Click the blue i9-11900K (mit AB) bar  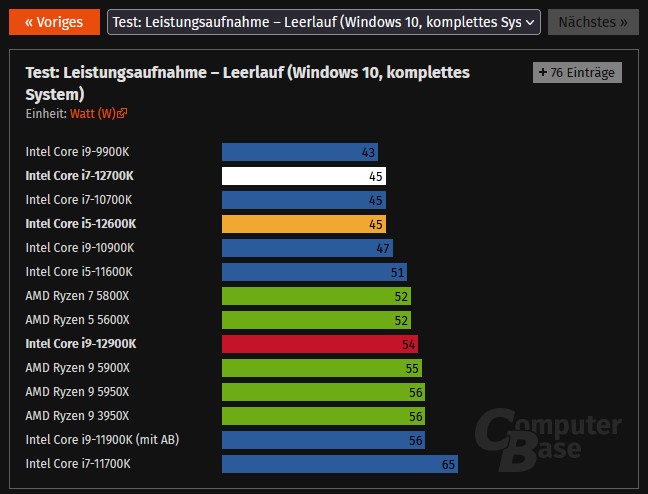pyautogui.click(x=324, y=440)
